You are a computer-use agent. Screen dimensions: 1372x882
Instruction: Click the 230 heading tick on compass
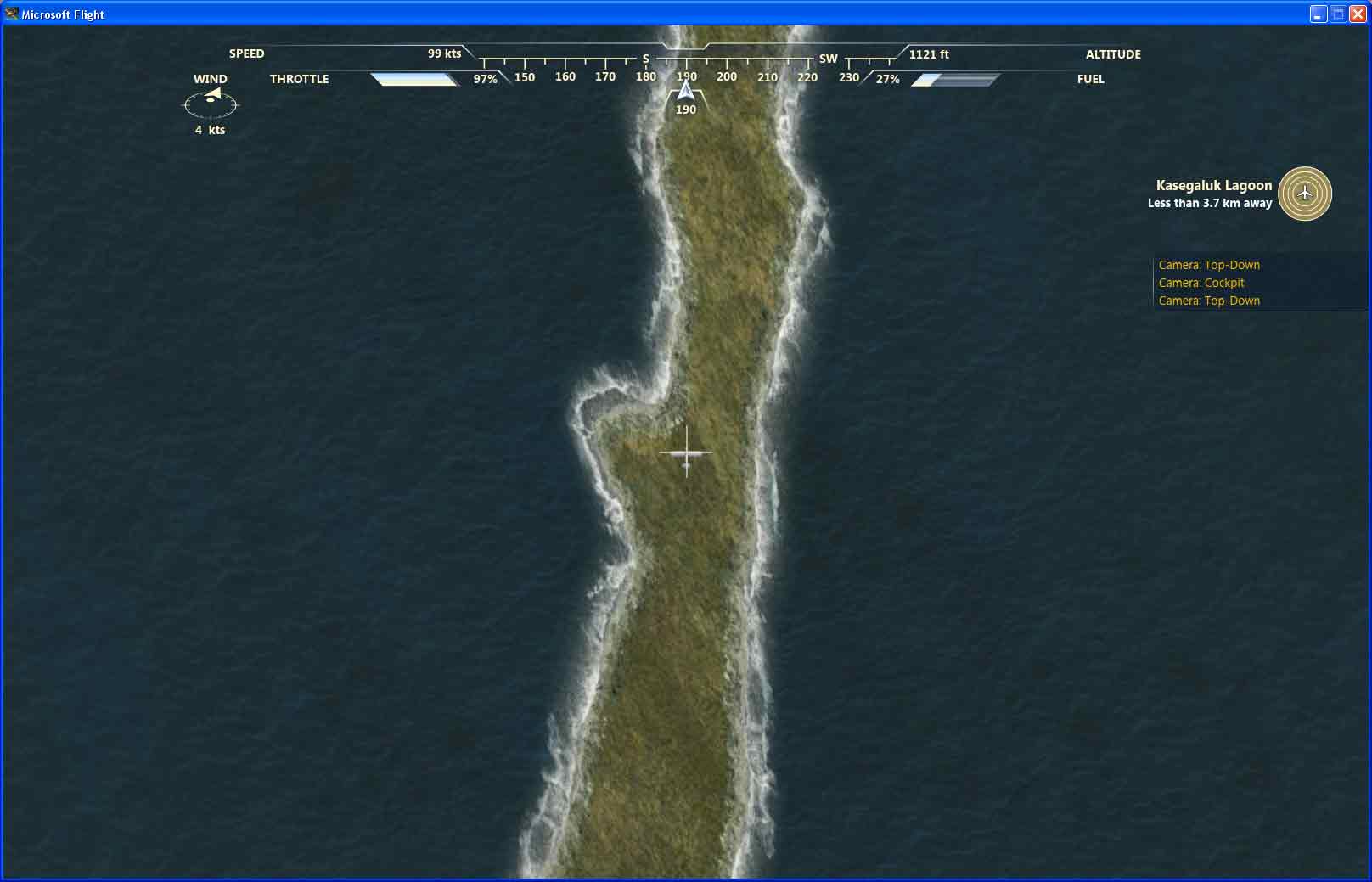point(849,76)
